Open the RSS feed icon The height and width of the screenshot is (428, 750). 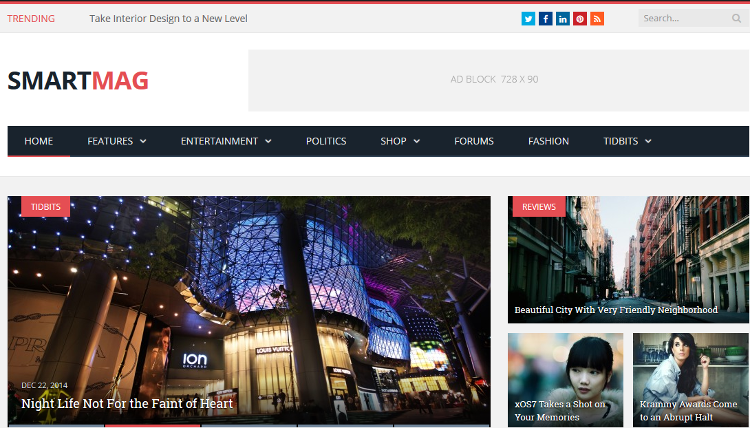[x=597, y=19]
